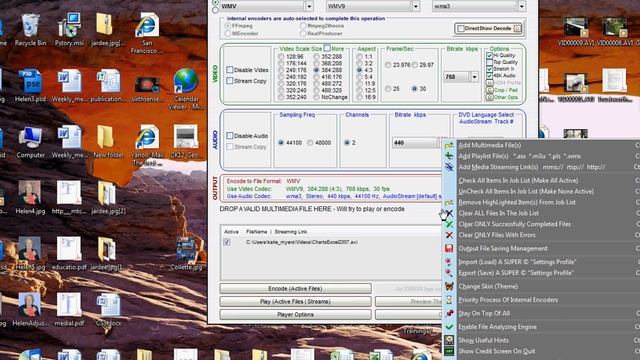Tick the video Stream Copy checkbox
The width and height of the screenshot is (640, 360).
coord(230,81)
